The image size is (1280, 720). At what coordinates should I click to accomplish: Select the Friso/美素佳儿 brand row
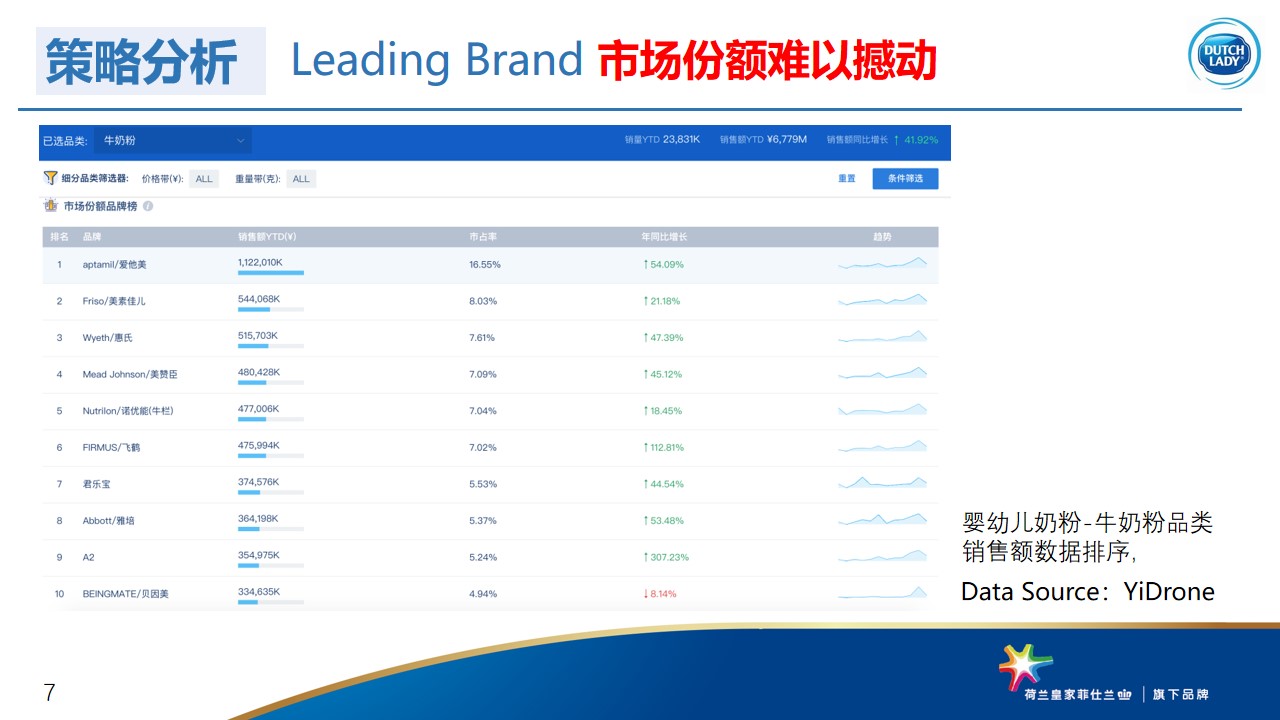coord(490,301)
